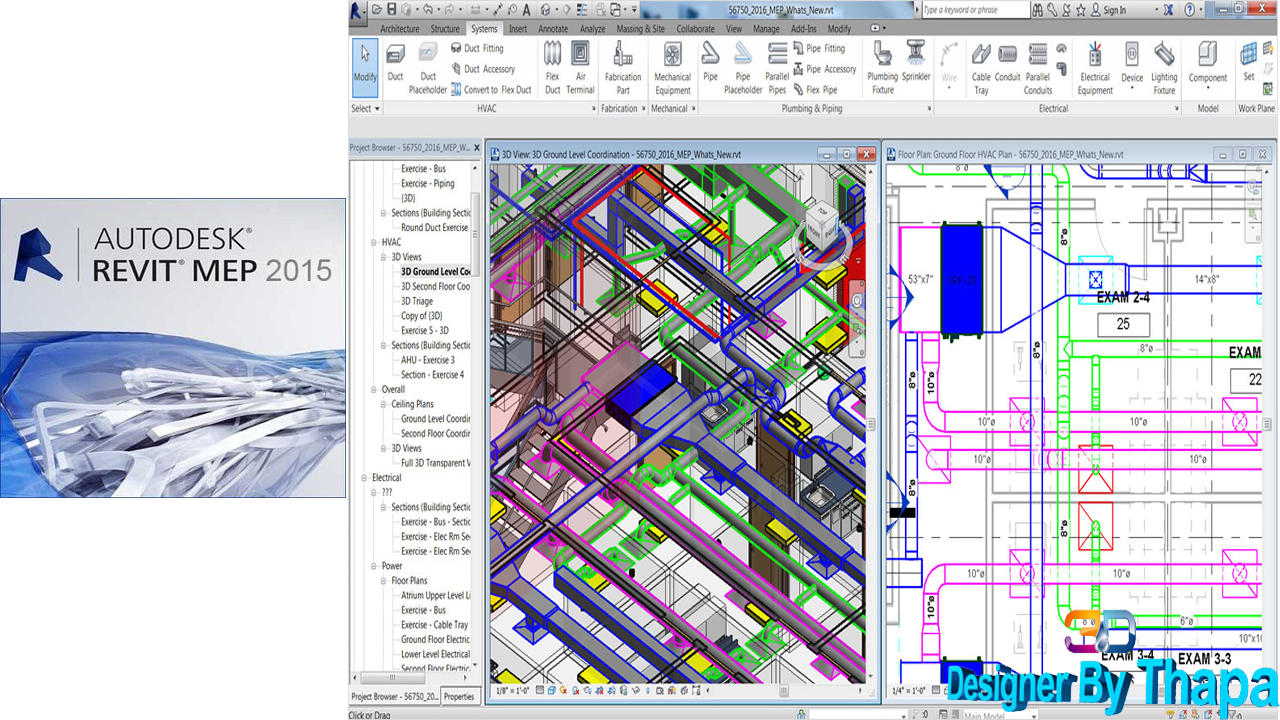
Task: Collapse the Ceiling Plans node
Action: pyautogui.click(x=384, y=404)
